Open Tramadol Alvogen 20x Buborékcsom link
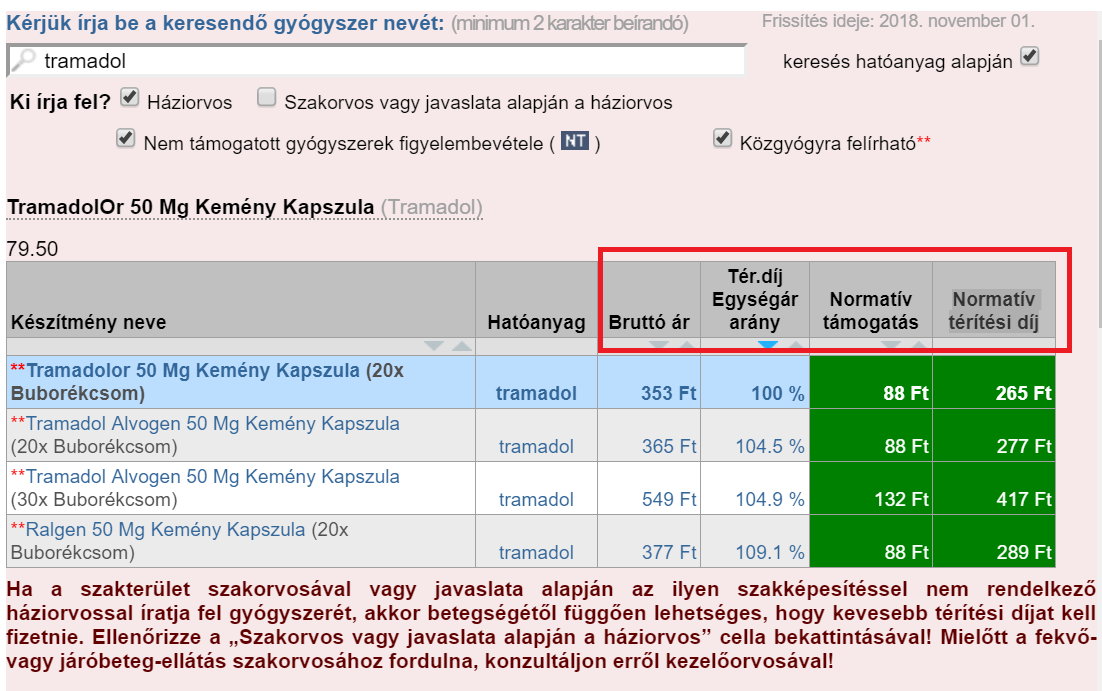The height and width of the screenshot is (691, 1102). (212, 424)
